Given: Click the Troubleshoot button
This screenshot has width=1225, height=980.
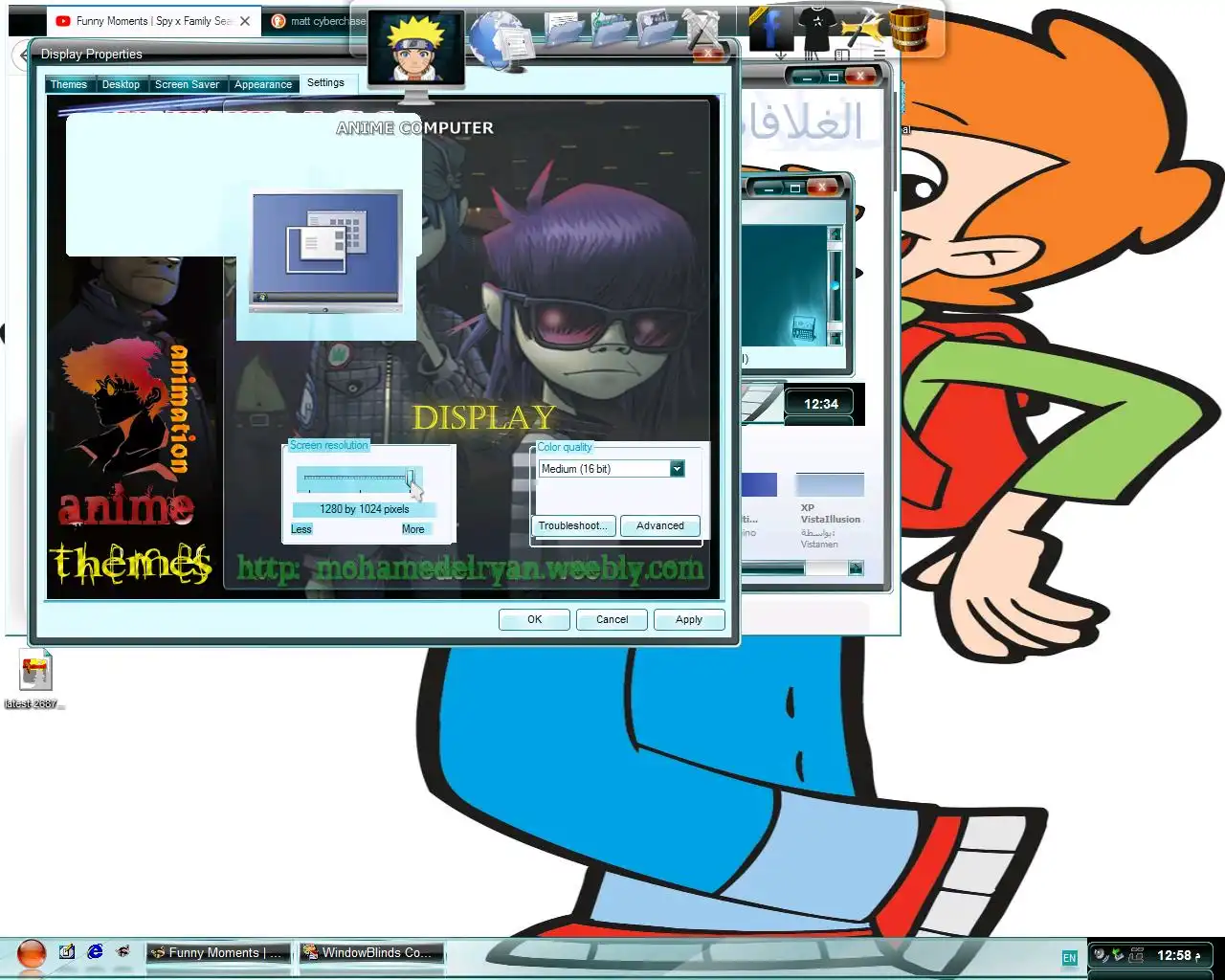Looking at the screenshot, I should click(572, 525).
